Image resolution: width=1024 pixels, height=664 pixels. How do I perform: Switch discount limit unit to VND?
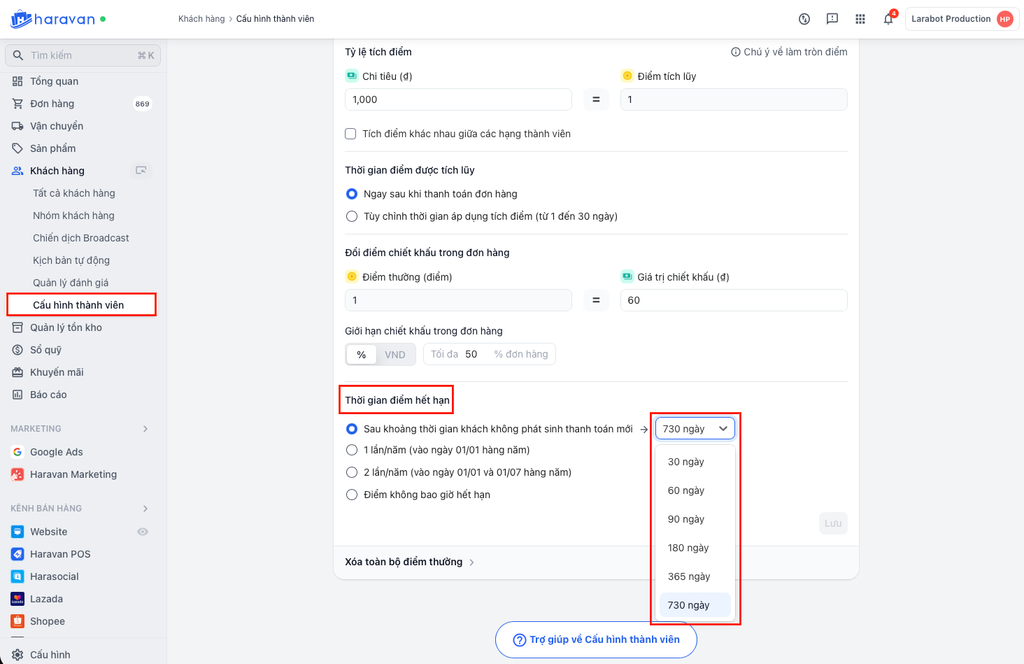[x=395, y=354]
